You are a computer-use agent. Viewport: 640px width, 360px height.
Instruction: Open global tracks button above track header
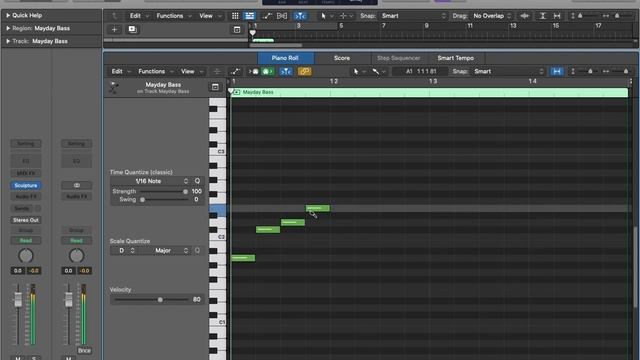coord(237,29)
